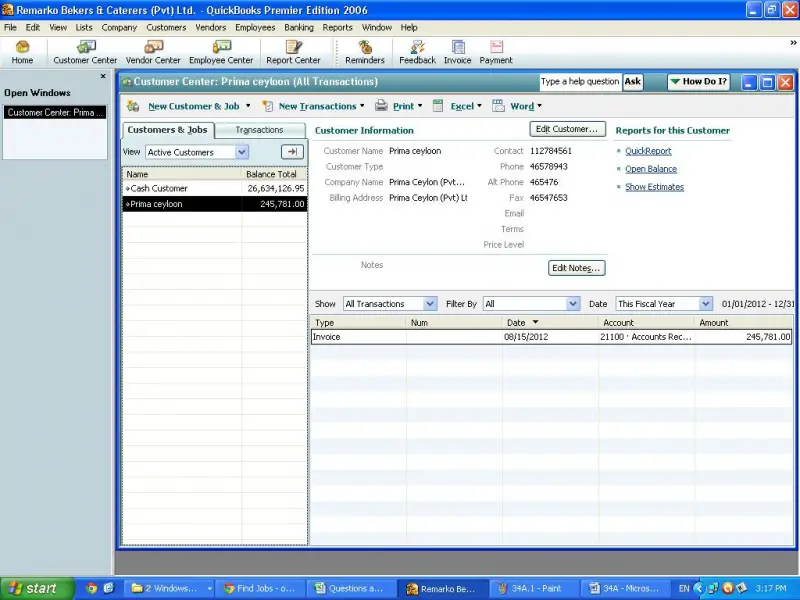
Task: Open the Lists menu
Action: pyautogui.click(x=84, y=28)
